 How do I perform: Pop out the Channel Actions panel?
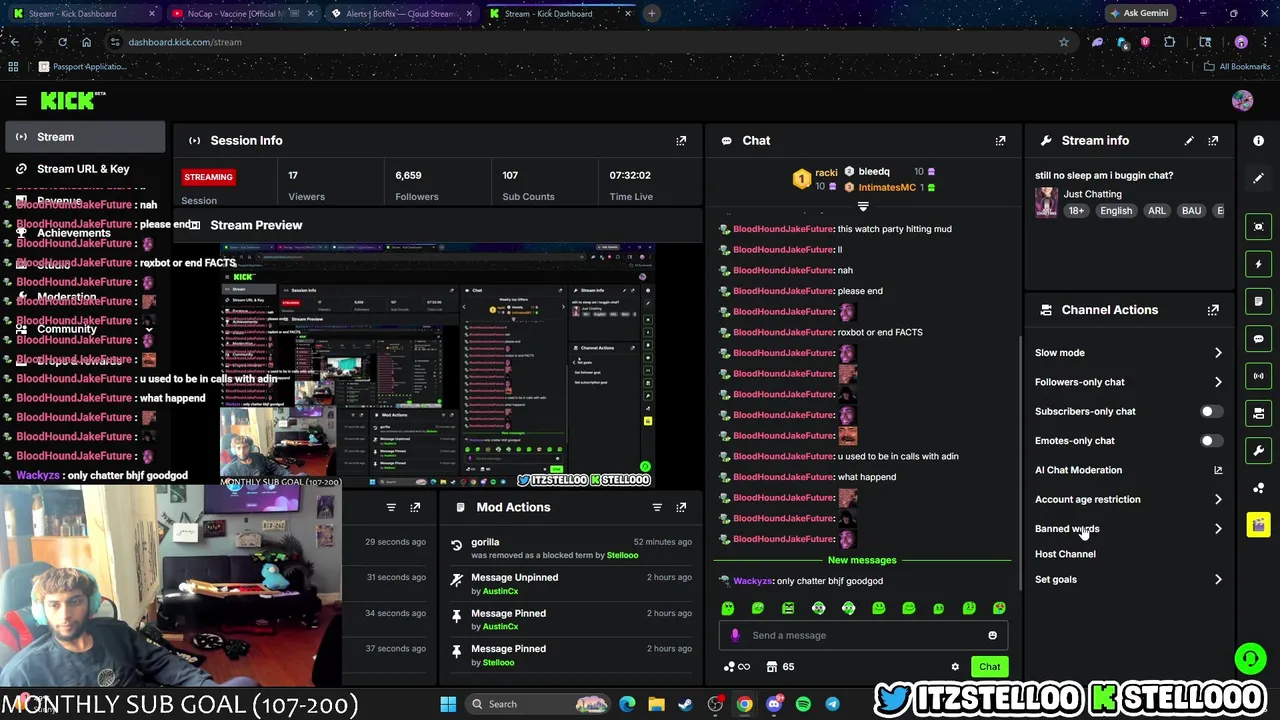coord(1213,310)
